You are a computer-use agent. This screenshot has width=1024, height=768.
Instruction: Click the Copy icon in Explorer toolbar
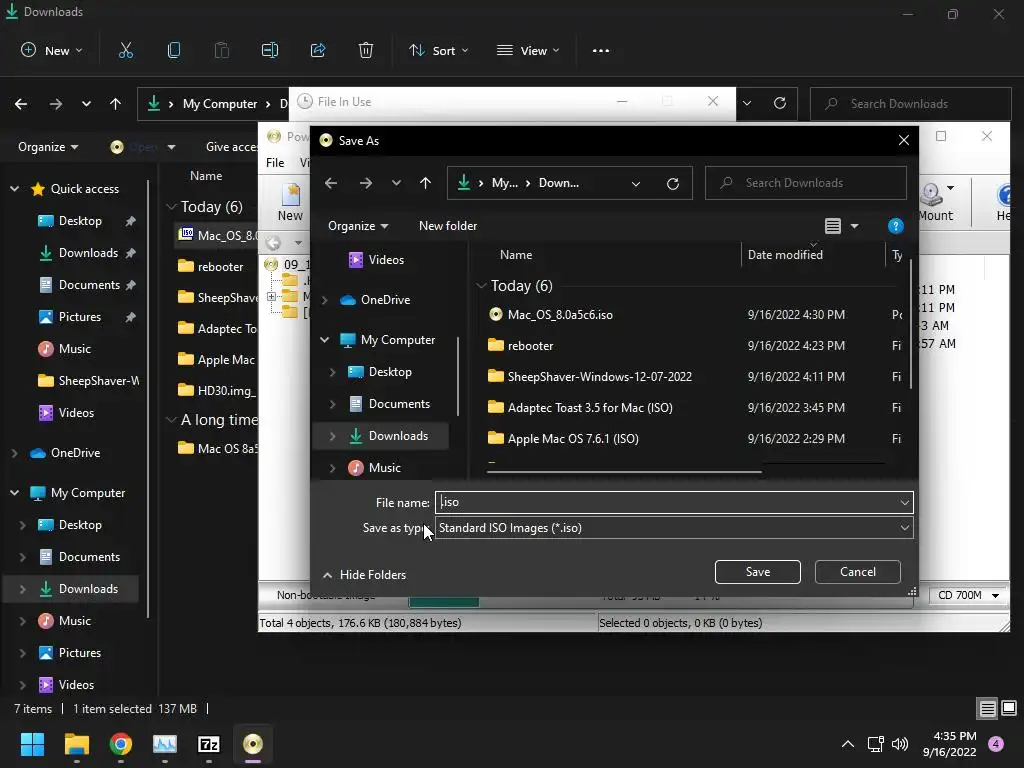(x=174, y=50)
